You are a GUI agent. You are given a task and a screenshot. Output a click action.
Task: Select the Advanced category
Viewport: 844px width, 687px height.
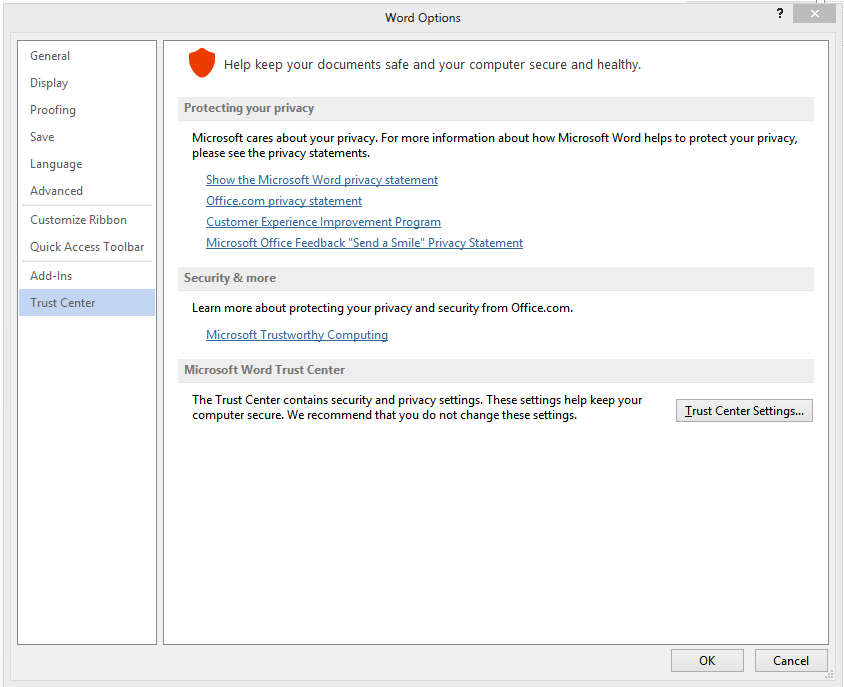tap(56, 191)
